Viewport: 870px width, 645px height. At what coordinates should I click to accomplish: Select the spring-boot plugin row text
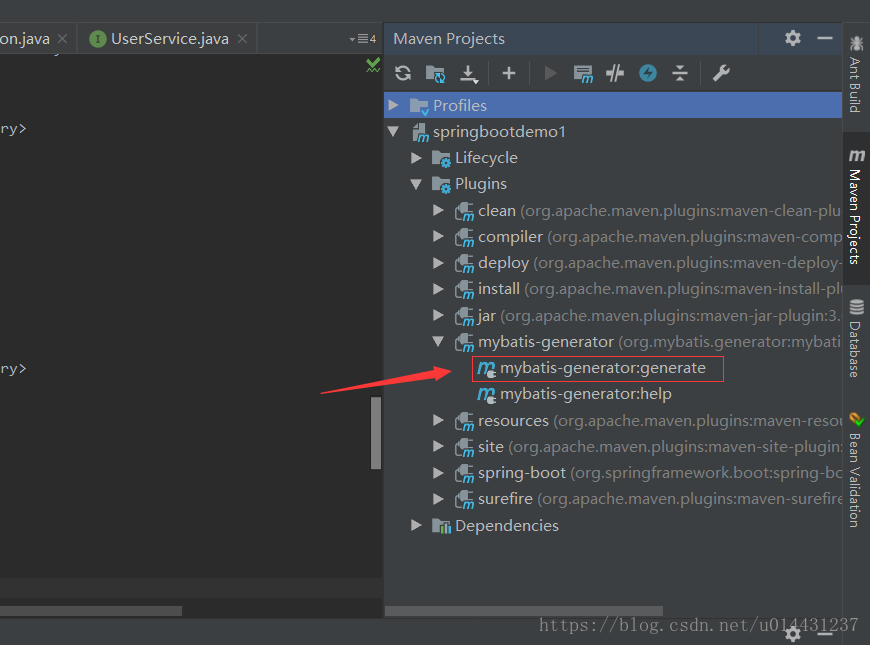660,472
